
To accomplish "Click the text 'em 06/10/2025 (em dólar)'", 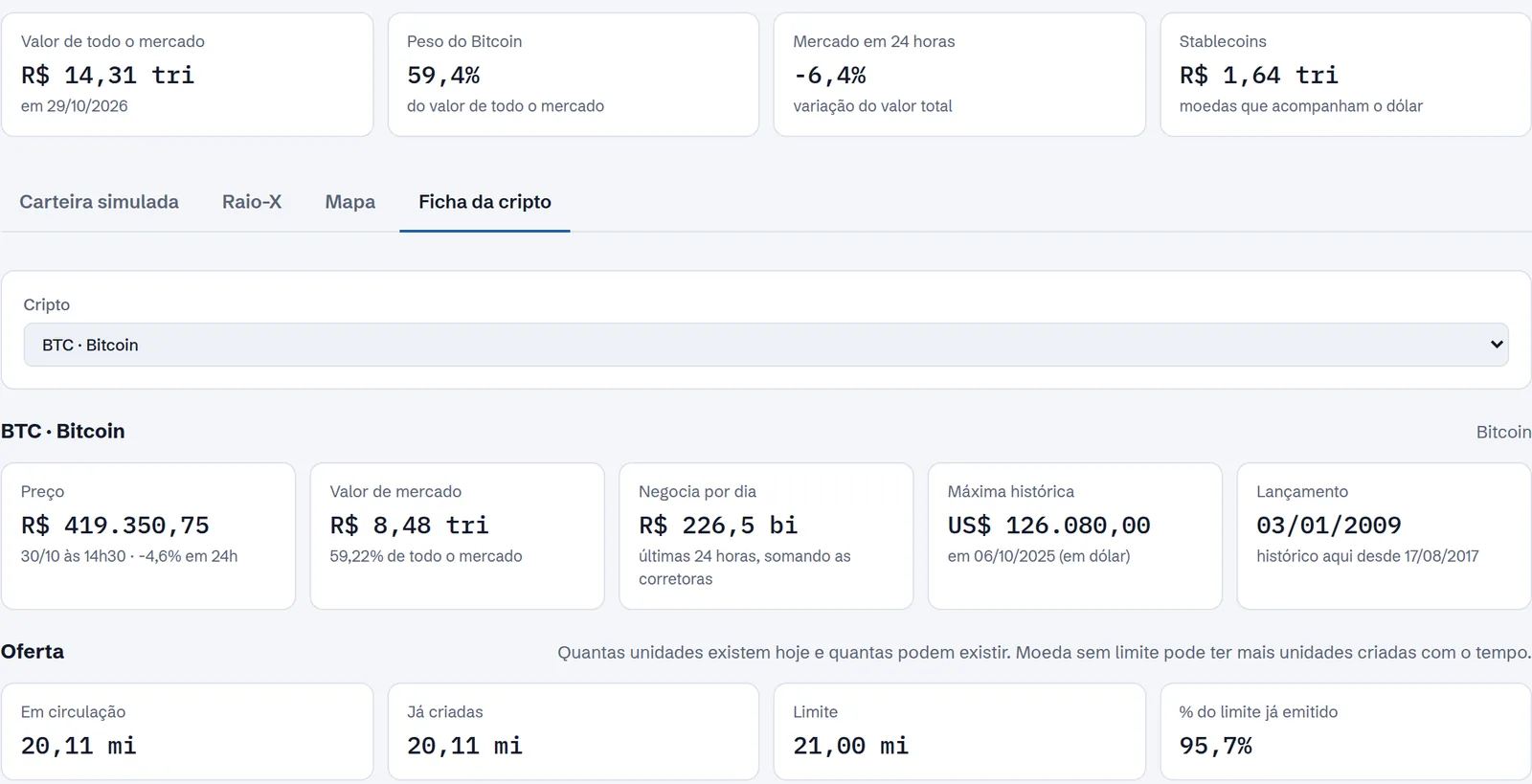I will tap(1039, 555).
